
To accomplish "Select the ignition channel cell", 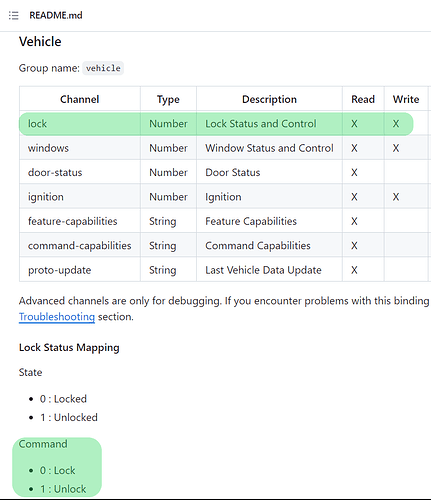I will click(x=80, y=197).
